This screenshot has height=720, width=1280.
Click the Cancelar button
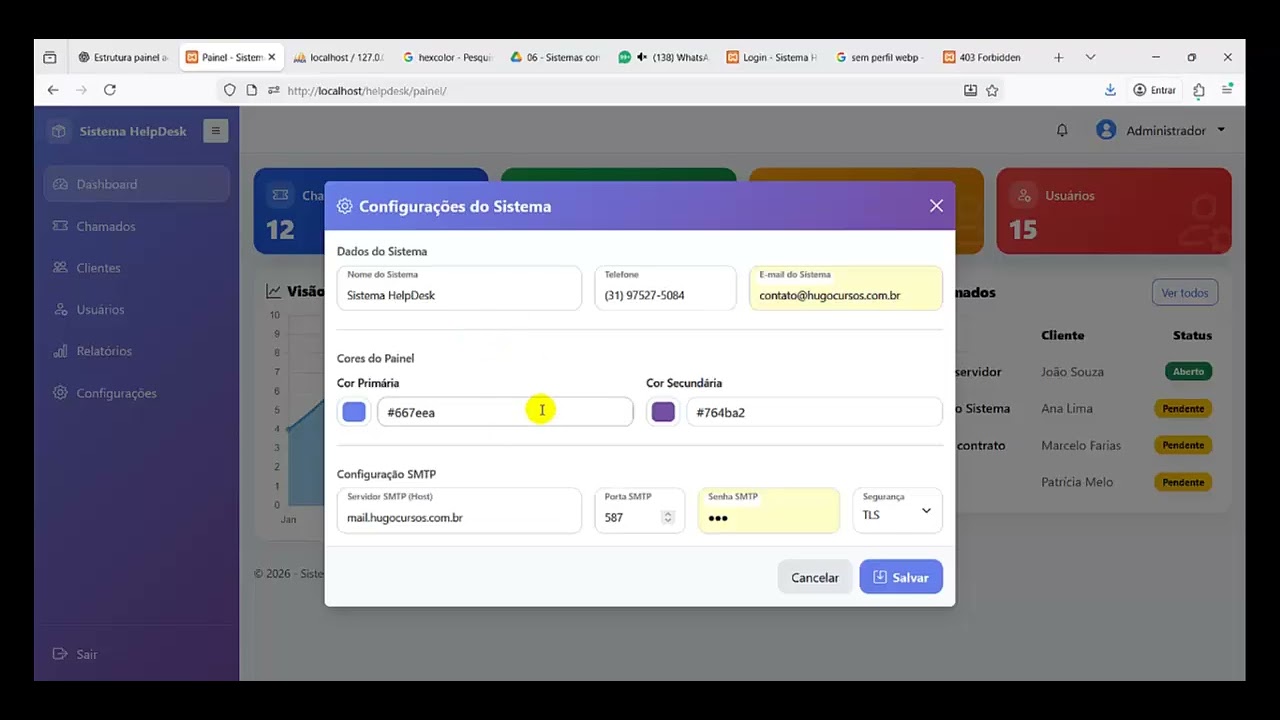815,577
